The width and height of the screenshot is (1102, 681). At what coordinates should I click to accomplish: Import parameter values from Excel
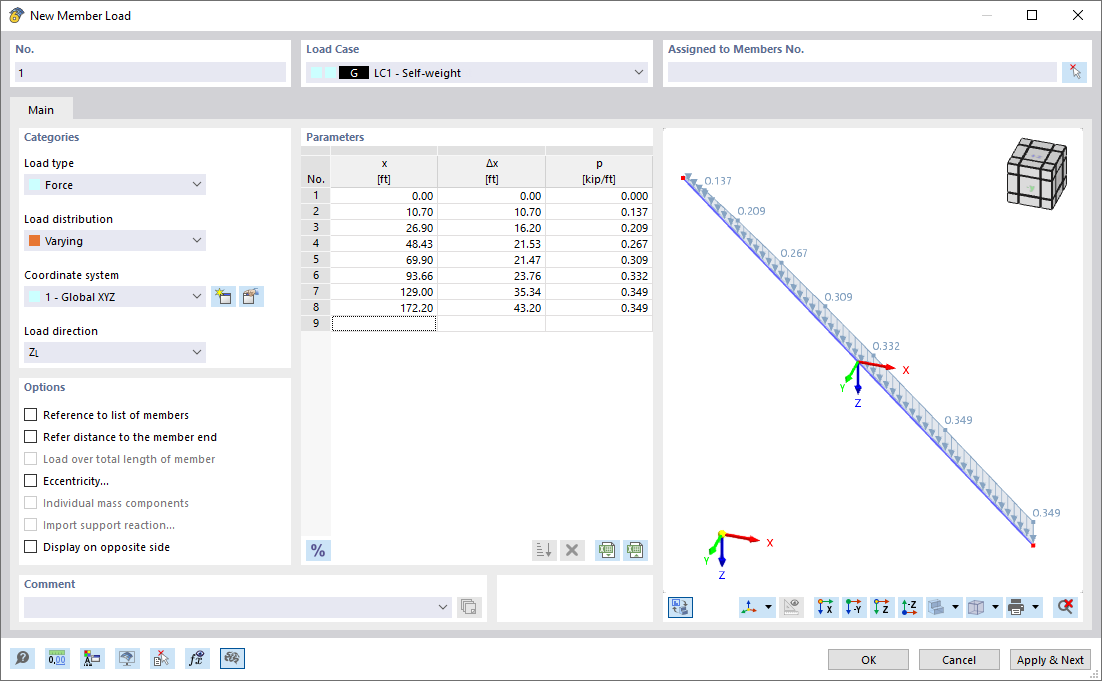point(635,550)
